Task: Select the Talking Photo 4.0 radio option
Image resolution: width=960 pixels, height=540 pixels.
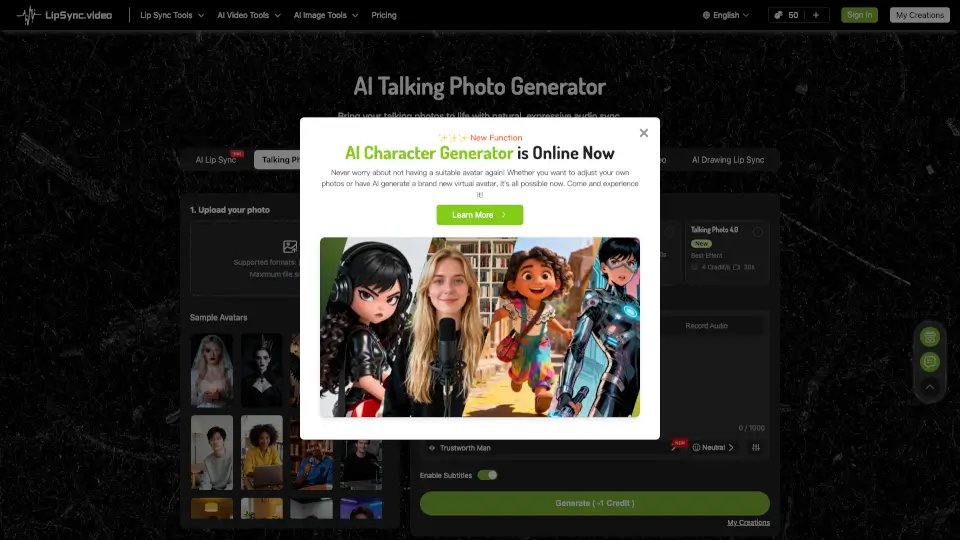Action: click(x=758, y=232)
